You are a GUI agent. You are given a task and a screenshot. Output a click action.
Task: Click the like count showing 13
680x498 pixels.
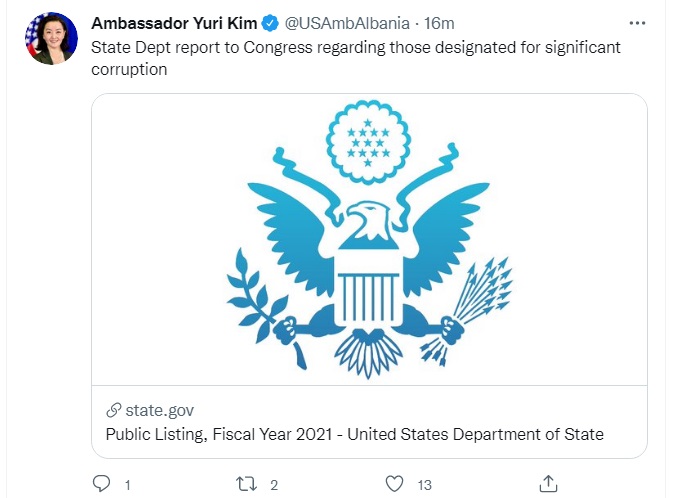[424, 485]
